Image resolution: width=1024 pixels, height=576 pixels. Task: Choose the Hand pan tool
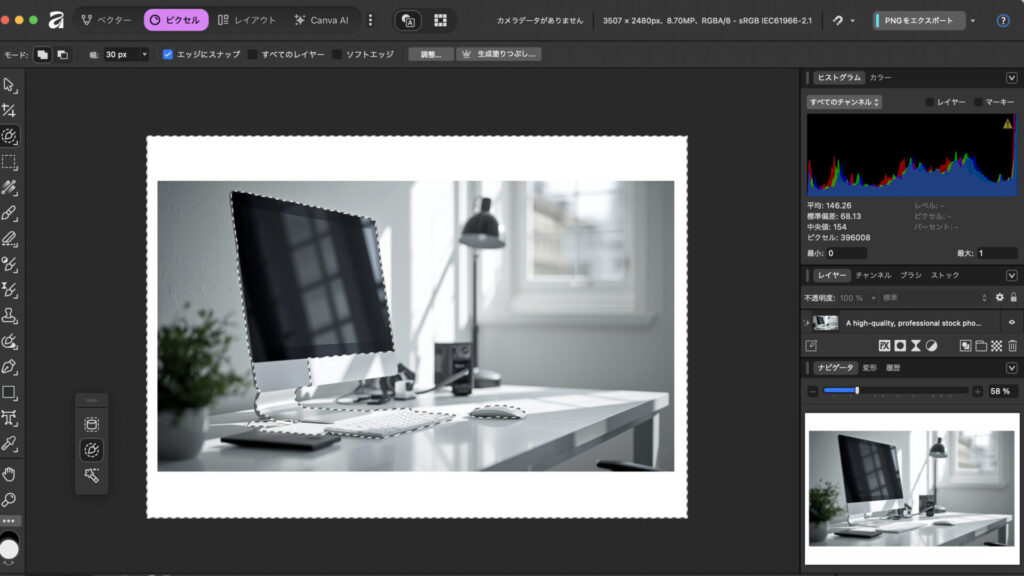(x=10, y=473)
